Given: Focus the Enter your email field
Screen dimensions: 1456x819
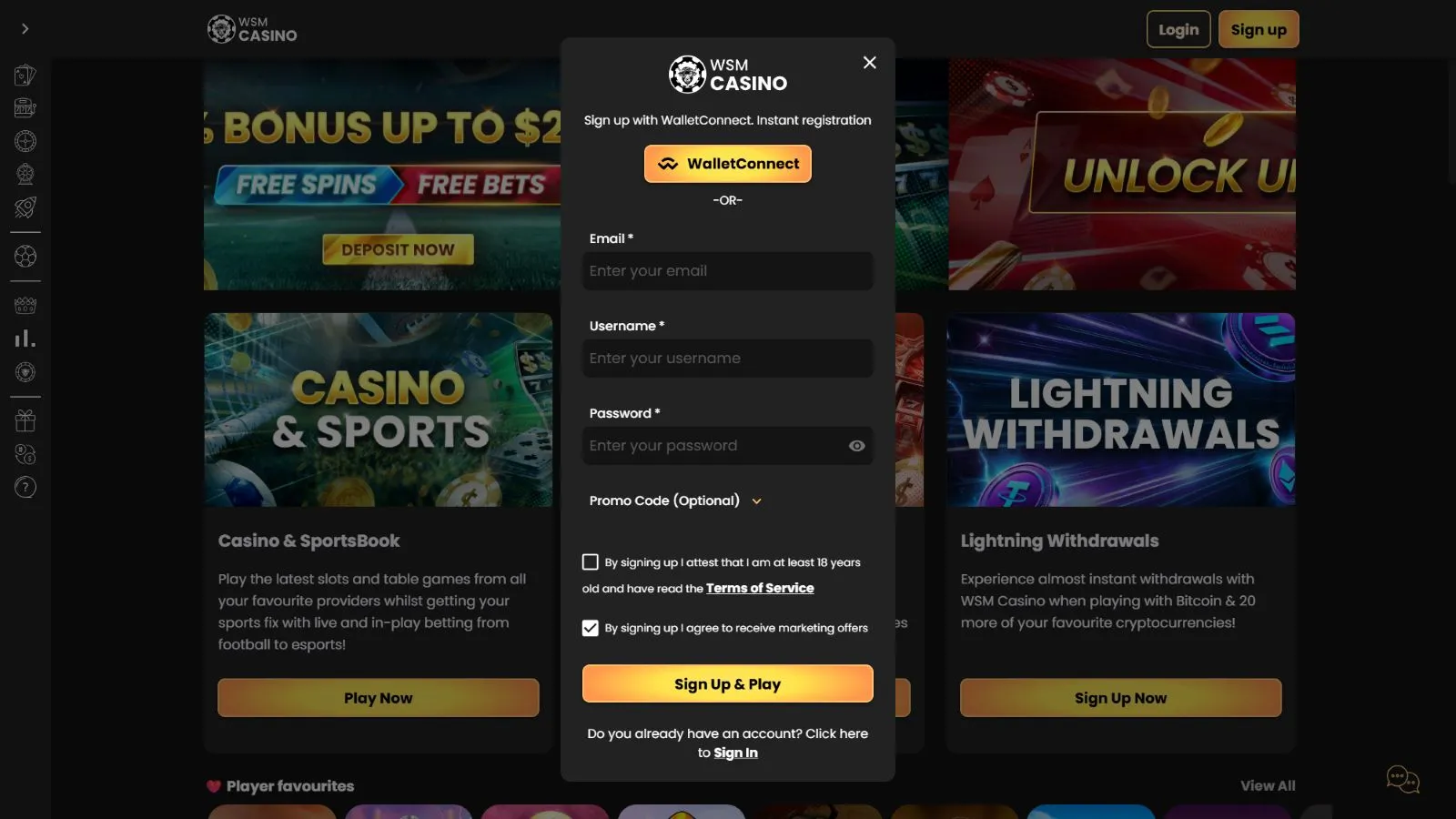Looking at the screenshot, I should click(728, 271).
